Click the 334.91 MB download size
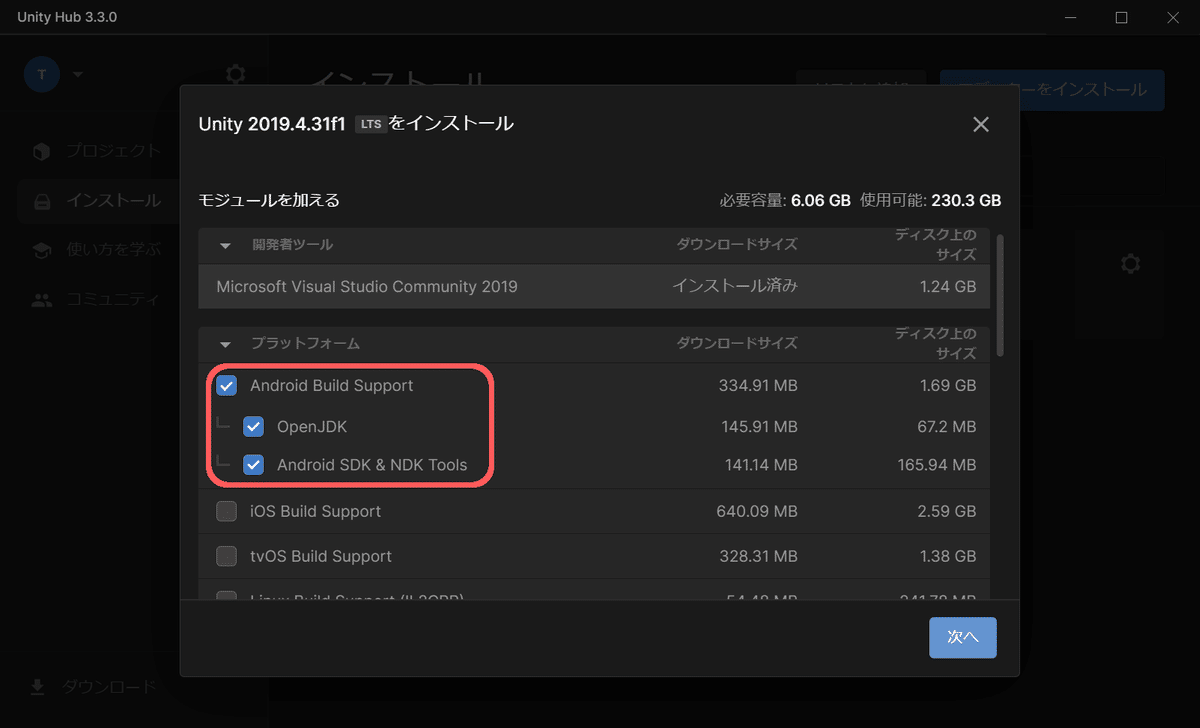This screenshot has height=728, width=1200. (758, 385)
